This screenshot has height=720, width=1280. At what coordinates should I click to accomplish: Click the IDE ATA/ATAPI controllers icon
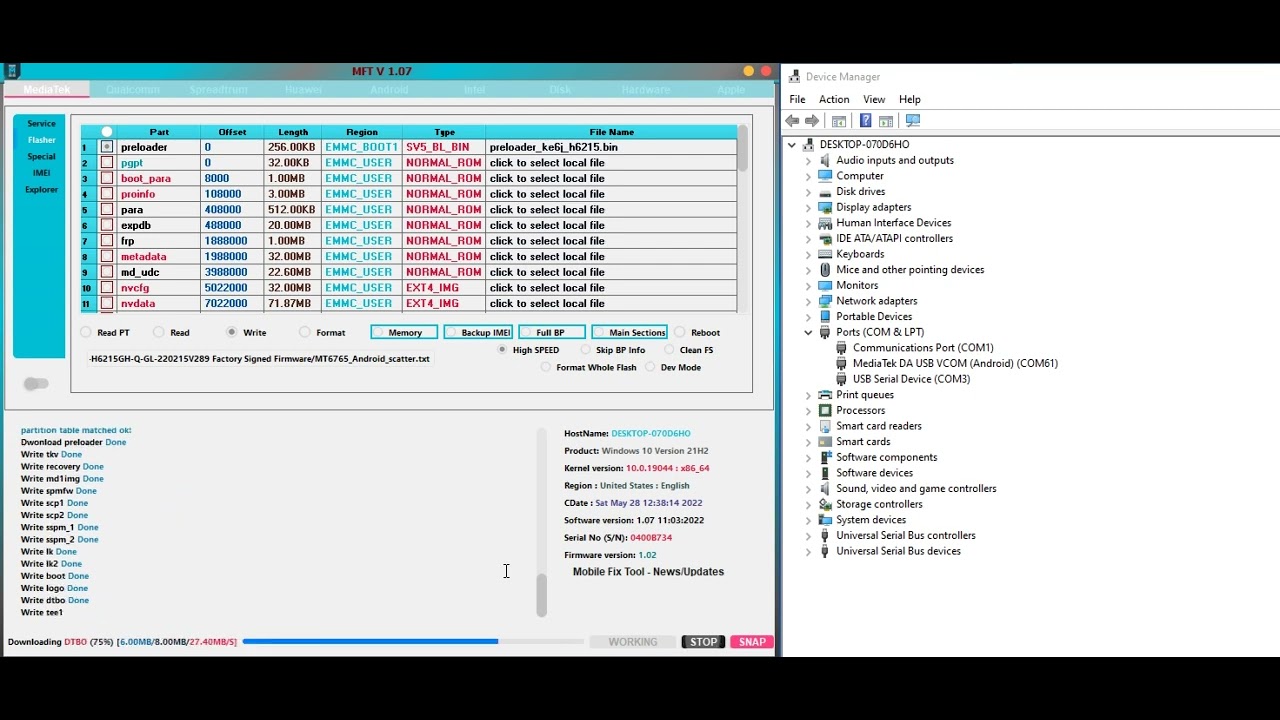tap(825, 239)
